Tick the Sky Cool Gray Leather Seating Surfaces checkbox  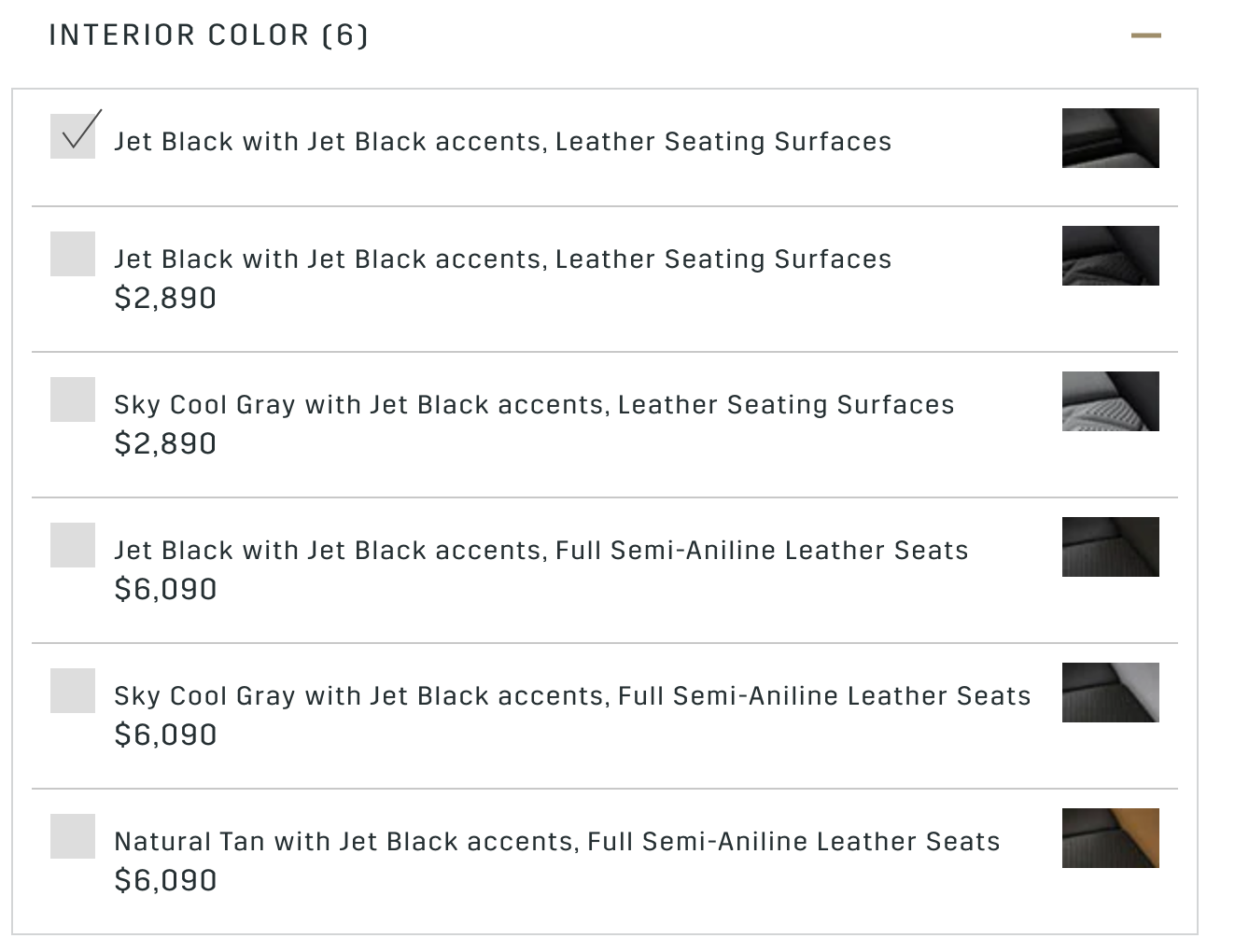tap(73, 399)
